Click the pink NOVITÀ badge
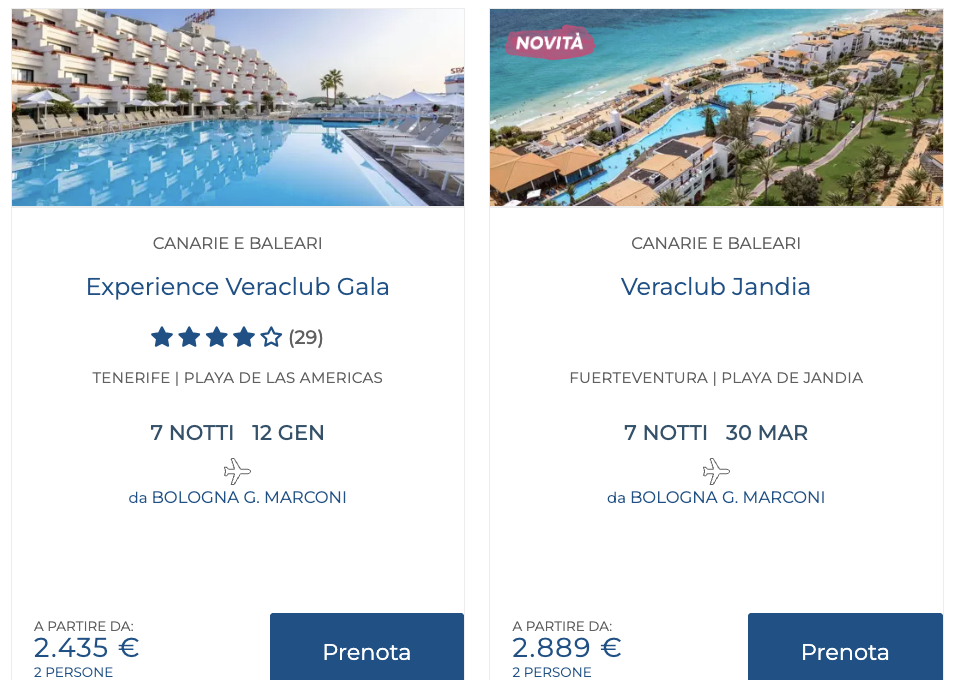 [x=550, y=42]
